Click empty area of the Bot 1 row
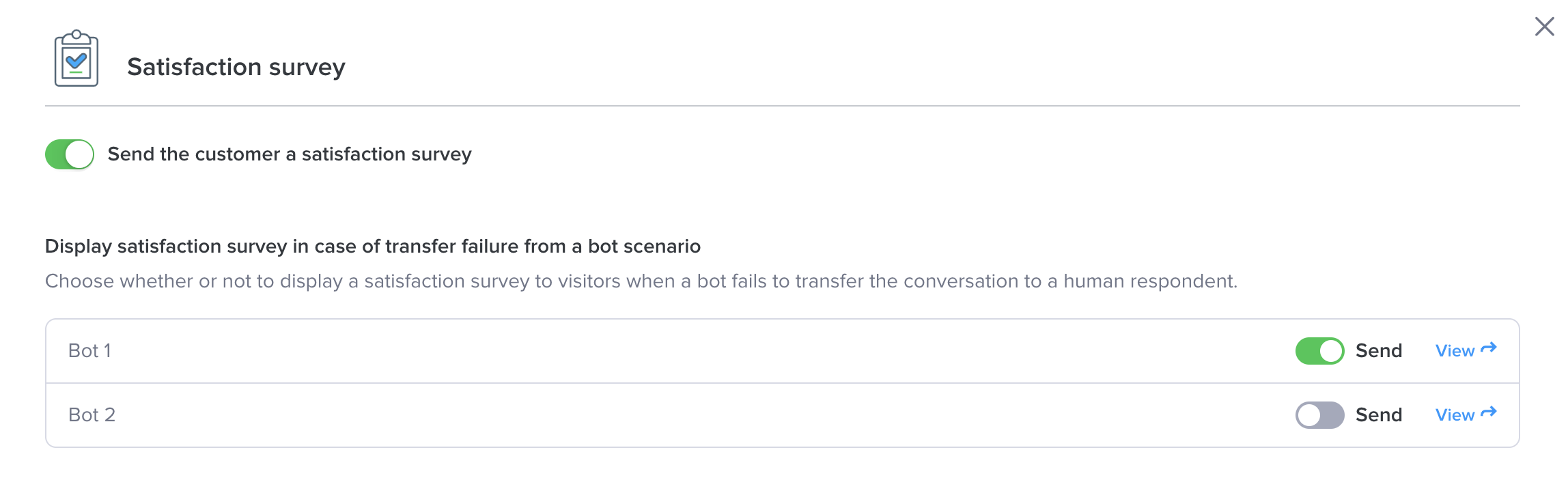Viewport: 1568px width, 493px height. click(x=683, y=351)
